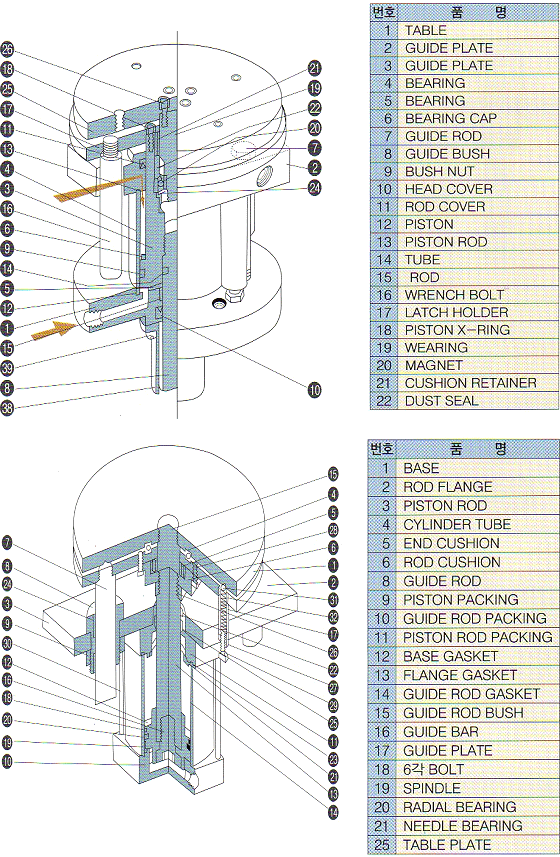Click the GUIDE BAR entry

click(x=464, y=731)
